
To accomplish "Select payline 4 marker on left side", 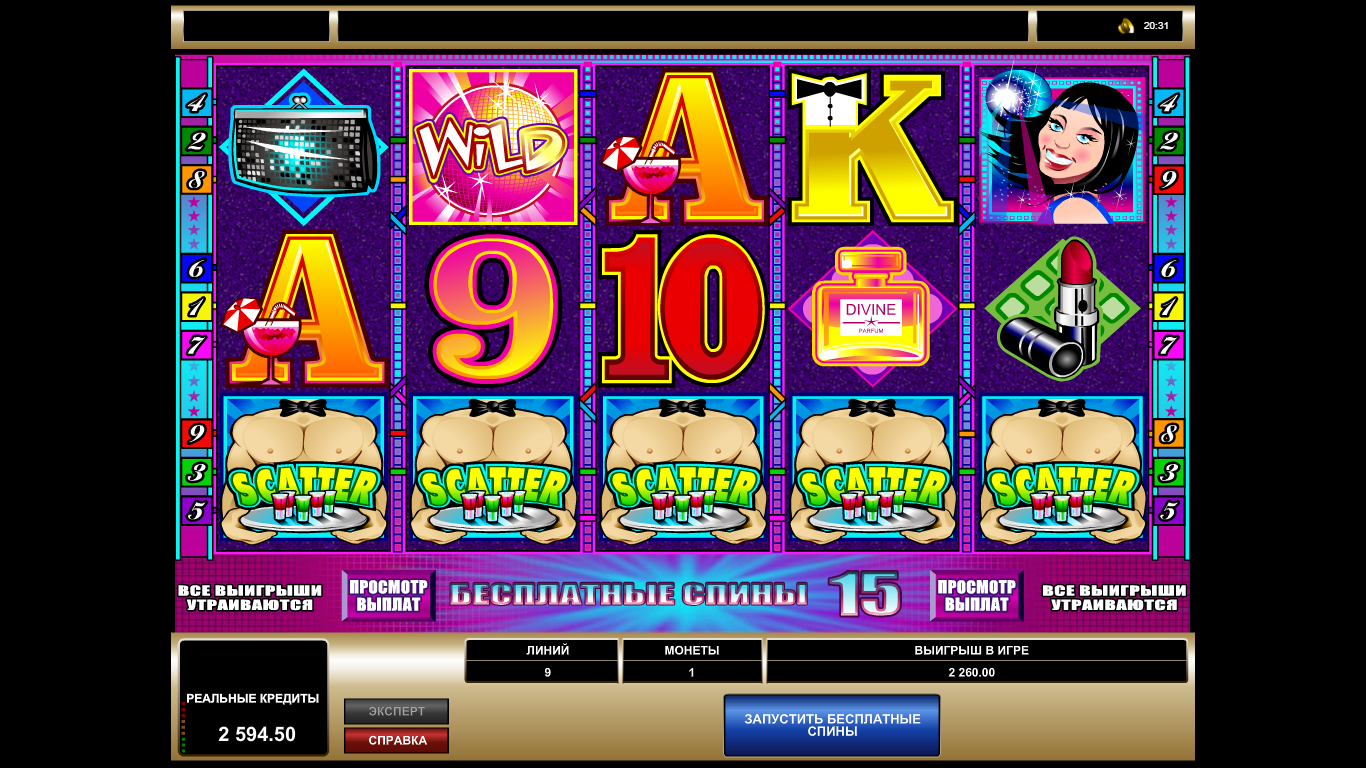I will [195, 102].
